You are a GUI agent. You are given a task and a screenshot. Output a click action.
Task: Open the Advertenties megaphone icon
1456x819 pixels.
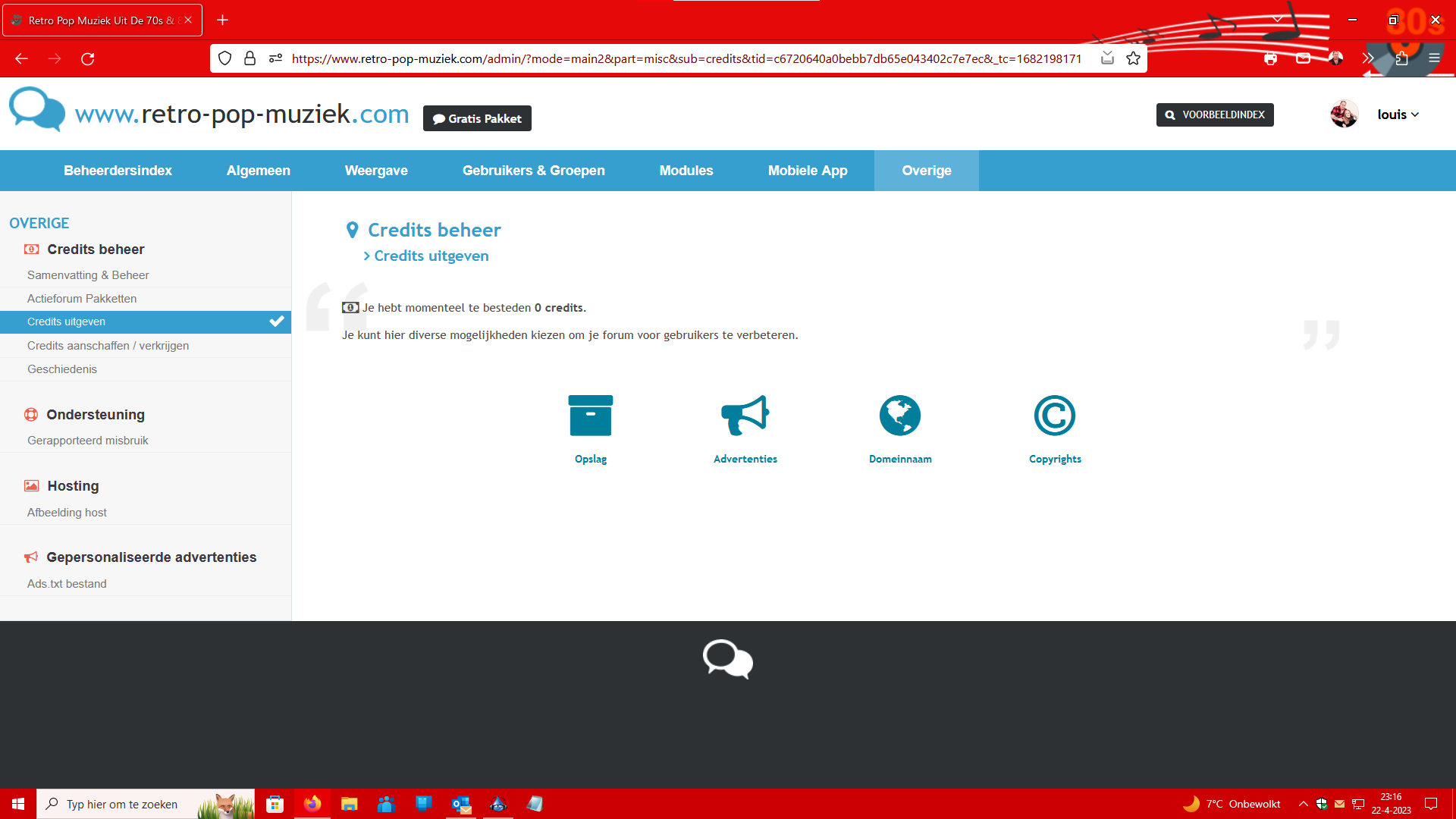pyautogui.click(x=745, y=416)
